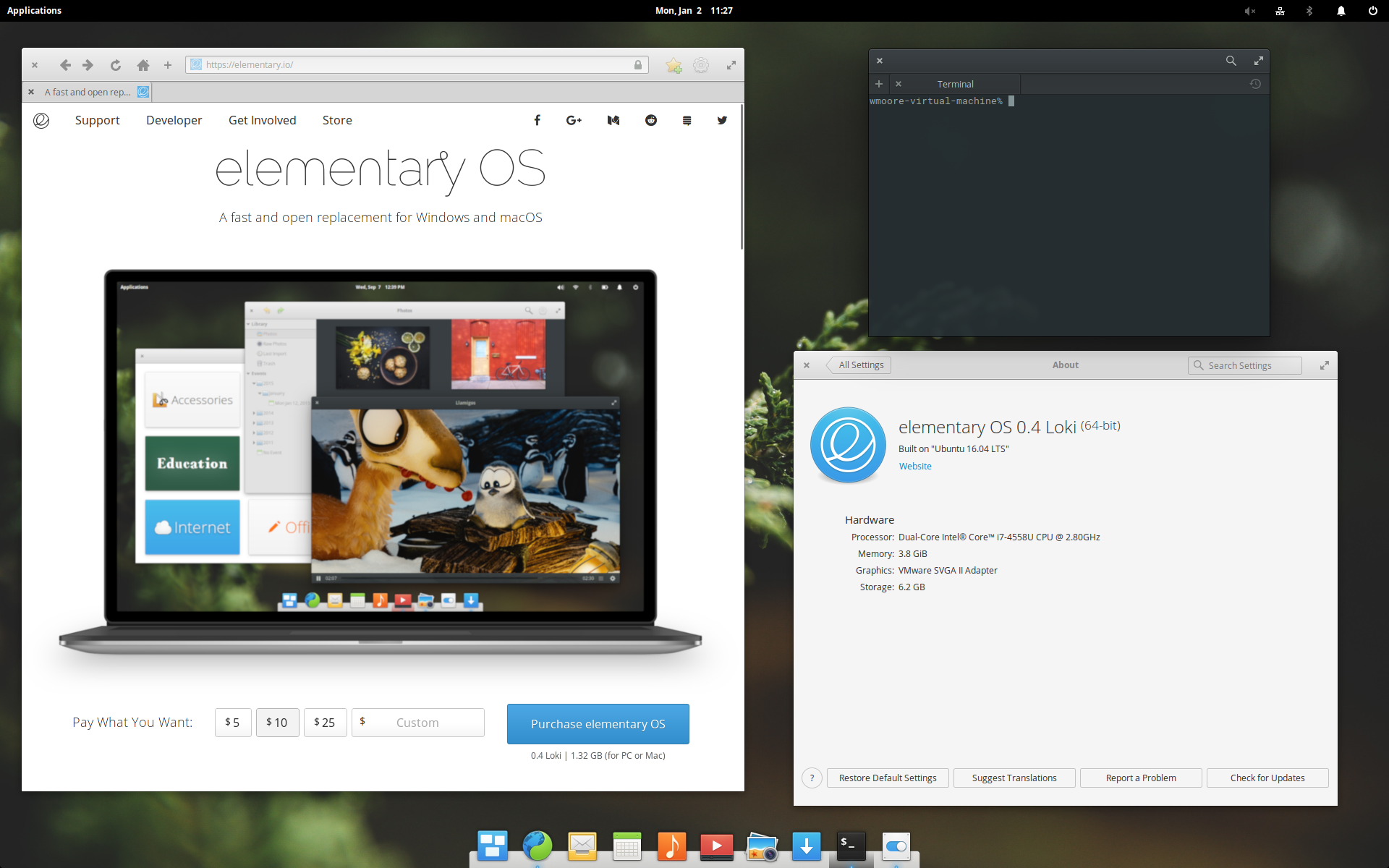Launch Videos from the dock
1389x868 pixels.
(x=717, y=846)
